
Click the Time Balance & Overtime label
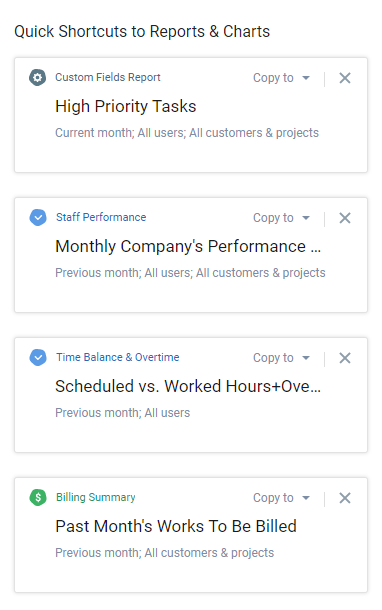click(x=117, y=357)
